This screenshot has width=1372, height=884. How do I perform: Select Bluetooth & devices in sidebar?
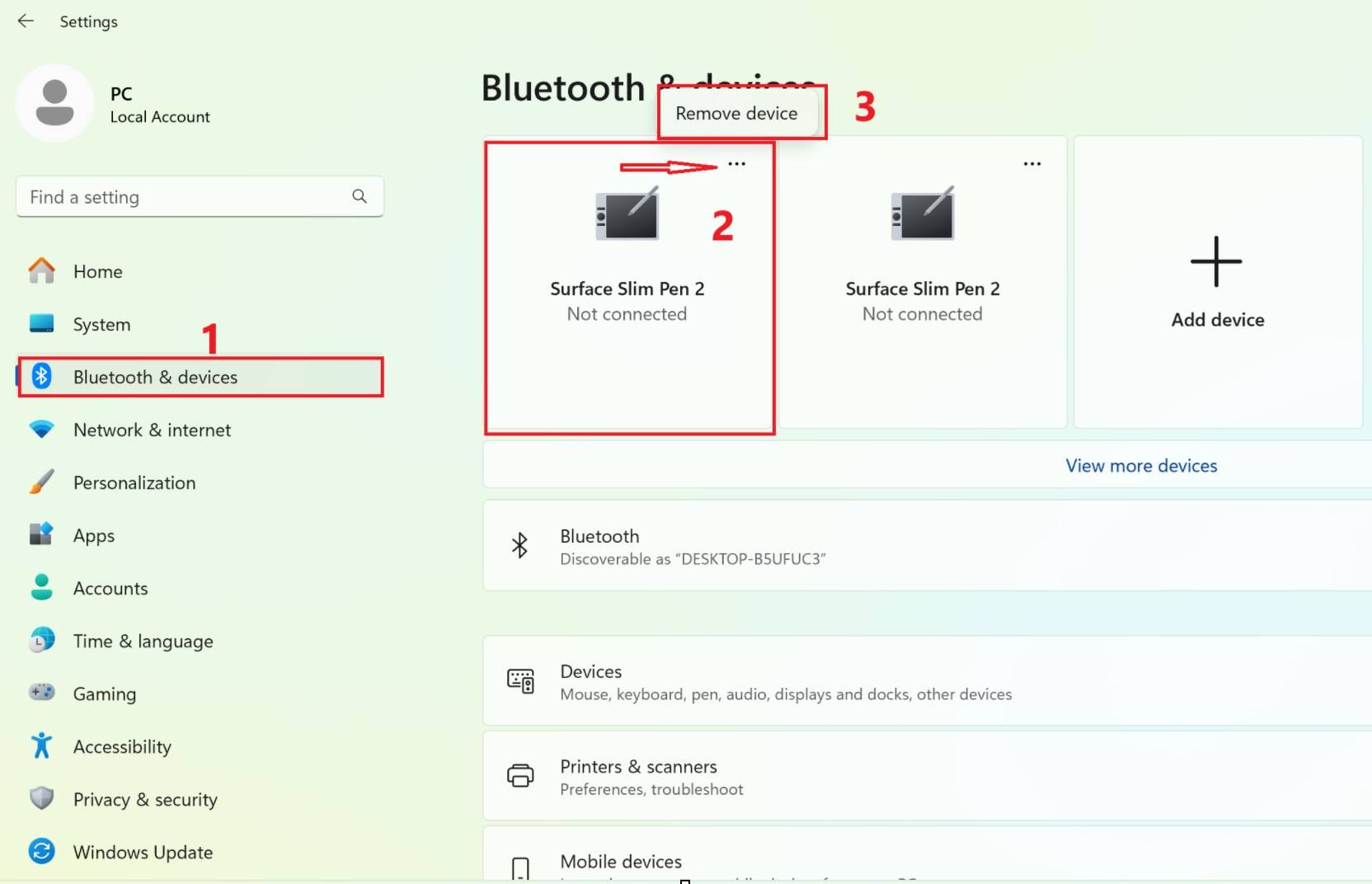(x=200, y=377)
